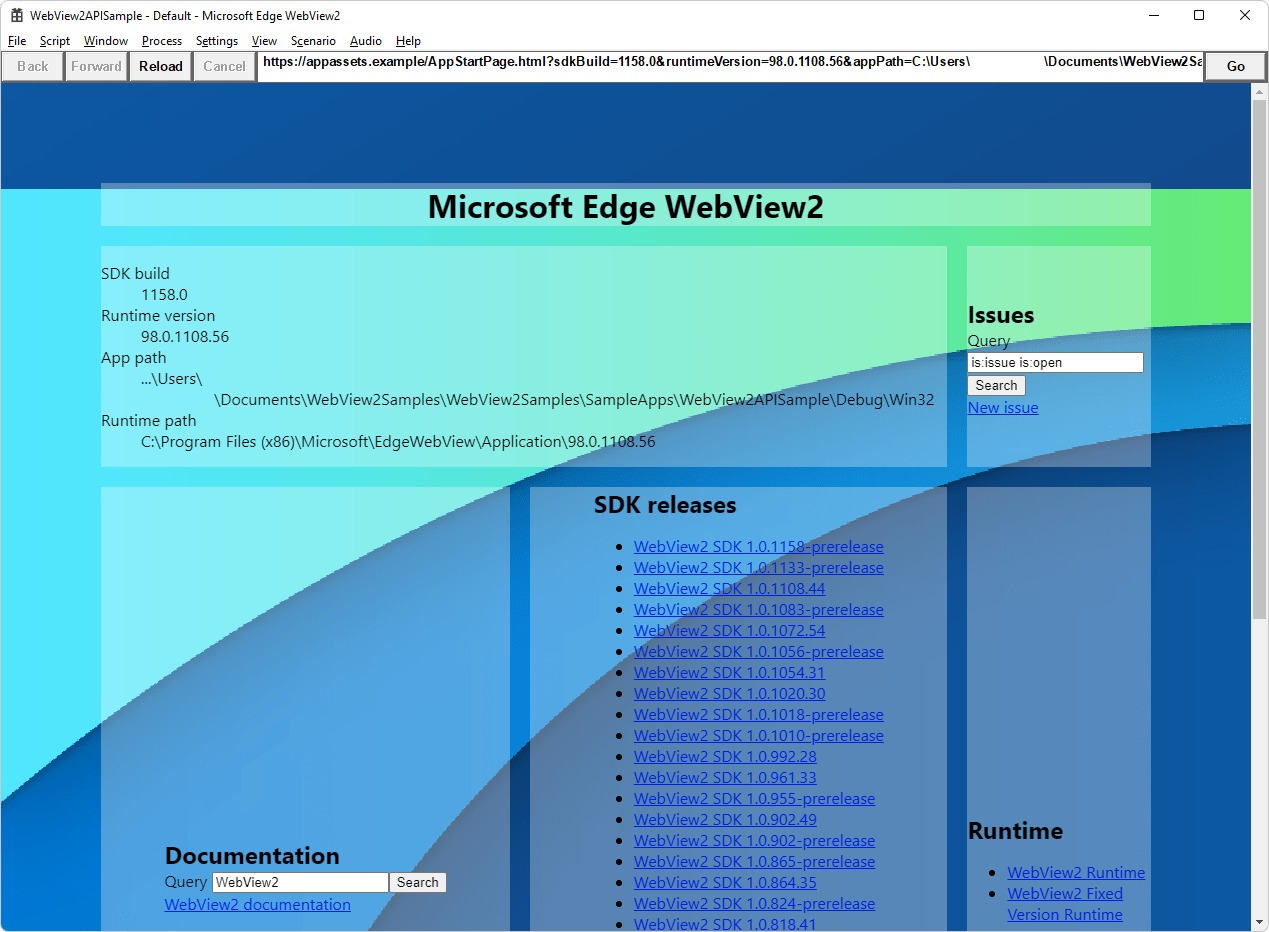The height and width of the screenshot is (932, 1269).
Task: Click inside the Issues query input field
Action: (1055, 362)
